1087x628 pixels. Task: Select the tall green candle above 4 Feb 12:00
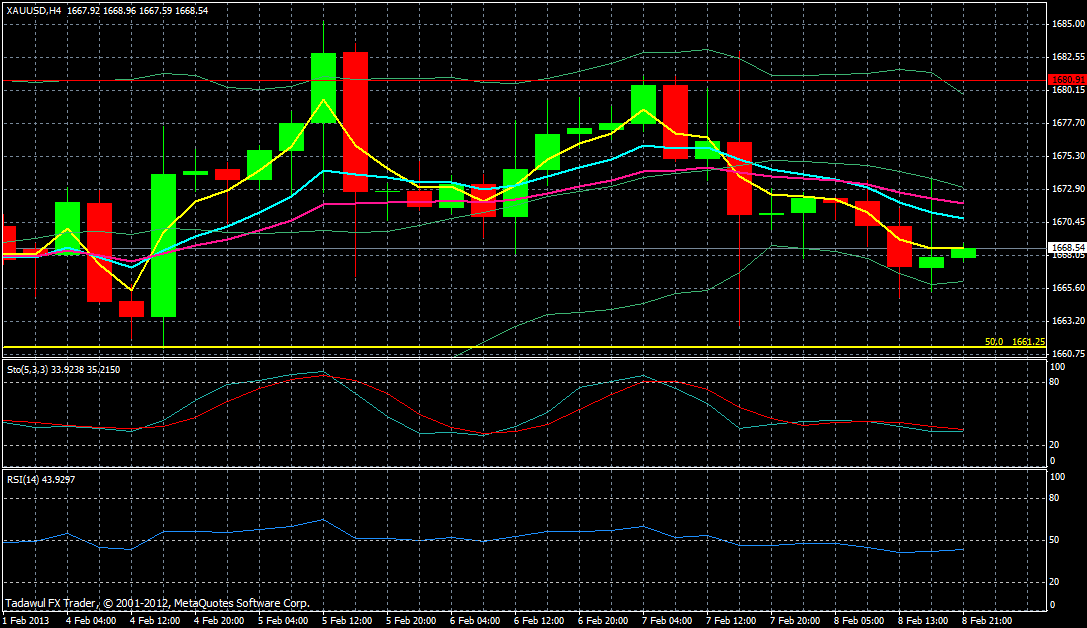[164, 245]
